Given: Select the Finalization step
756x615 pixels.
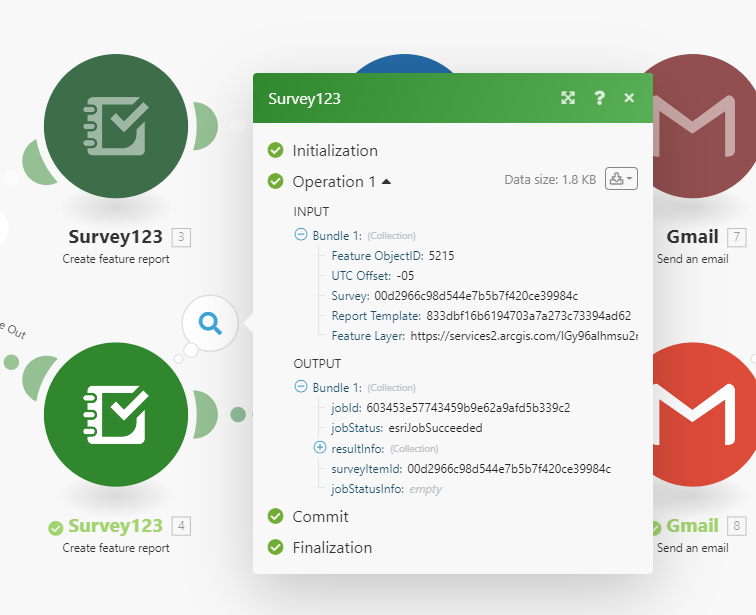Looking at the screenshot, I should tap(332, 548).
